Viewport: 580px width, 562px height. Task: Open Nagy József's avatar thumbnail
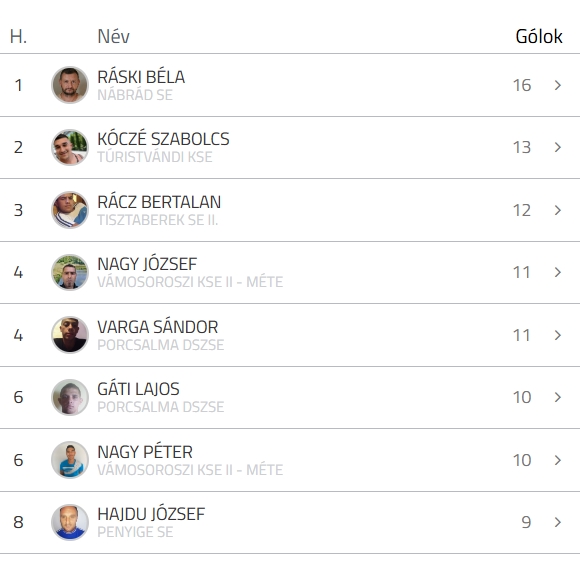(70, 272)
